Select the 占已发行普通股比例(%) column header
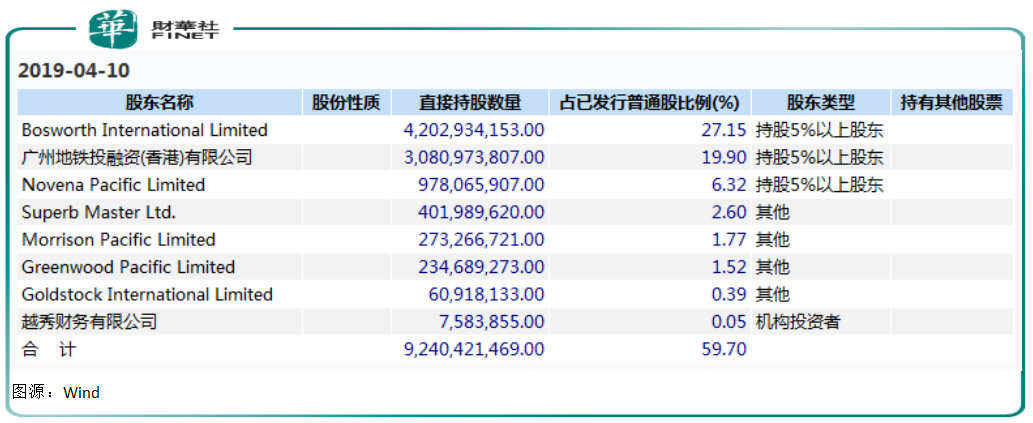This screenshot has width=1033, height=423. (x=650, y=103)
